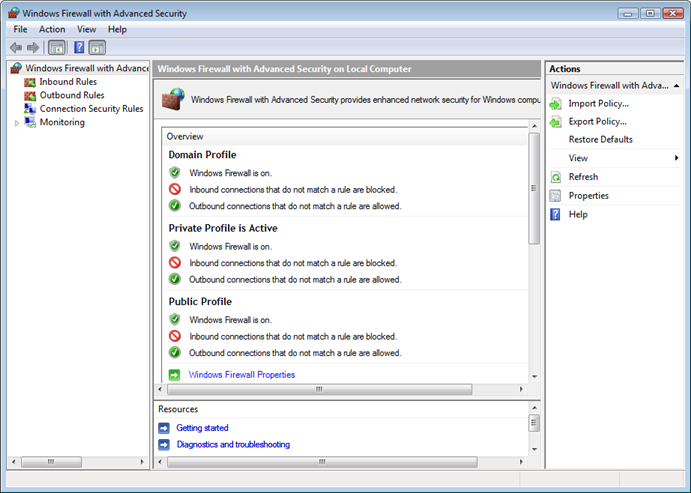The height and width of the screenshot is (493, 691).
Task: Collapse the Windows Firewall with Adva... actions section
Action: pyautogui.click(x=676, y=85)
